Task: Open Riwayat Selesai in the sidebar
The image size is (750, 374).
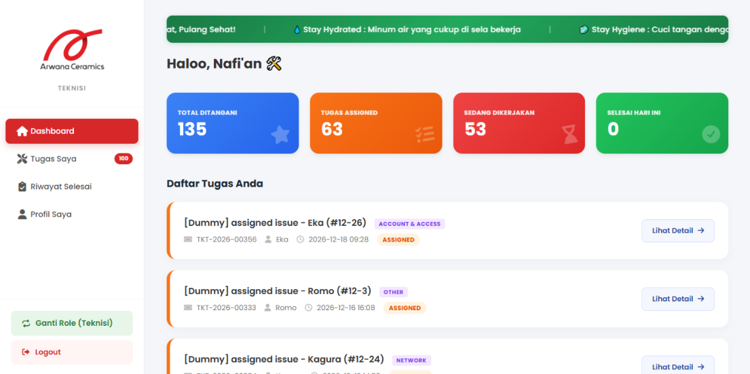Action: (x=72, y=187)
